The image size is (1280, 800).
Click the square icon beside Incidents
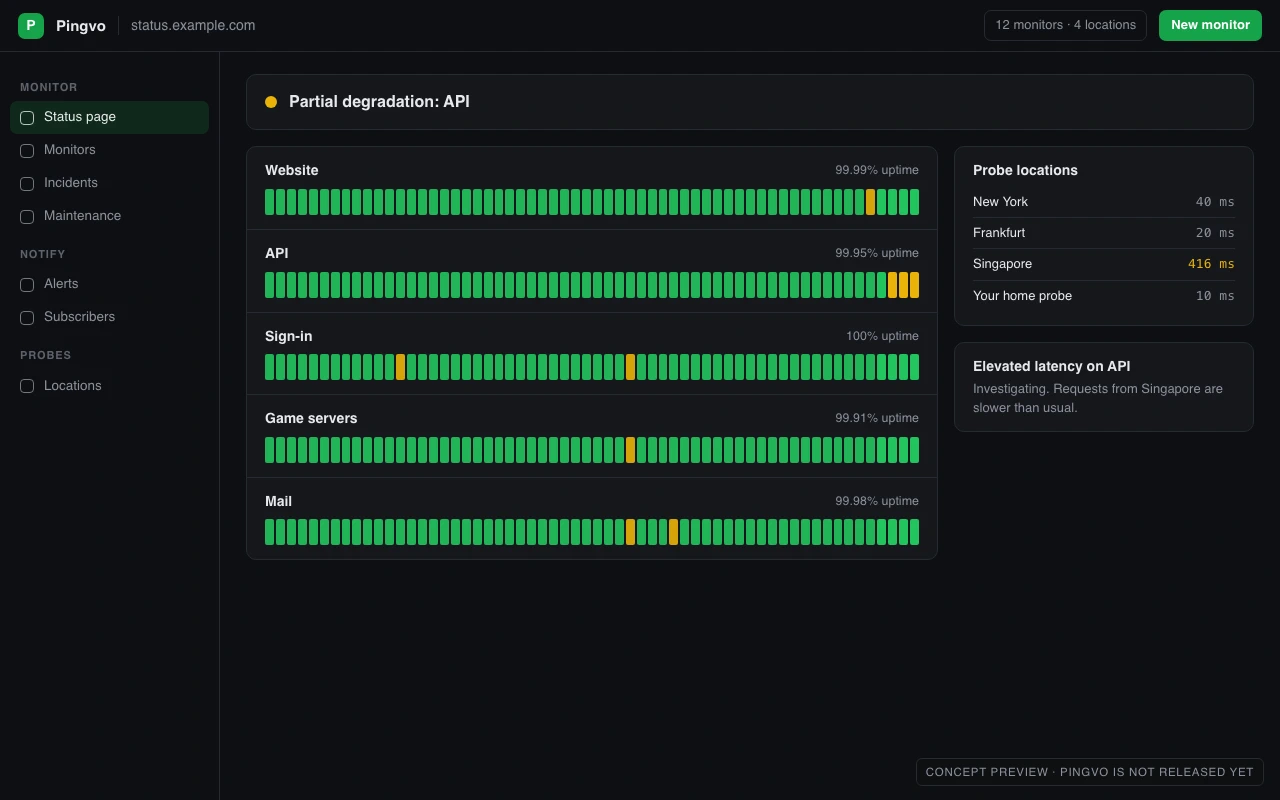(x=27, y=184)
